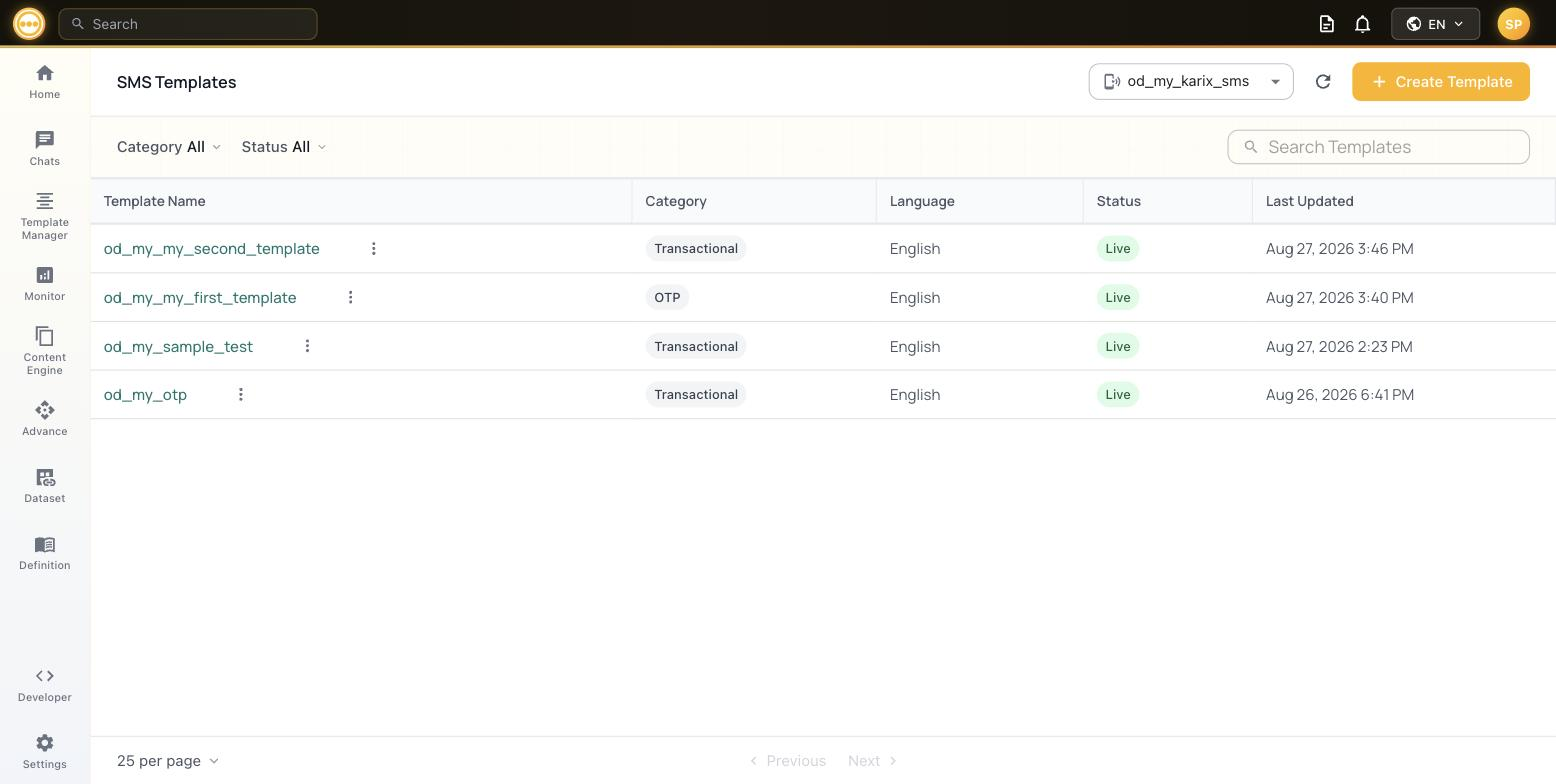
Task: Click Transactional badge for od_my_sample_test
Action: pyautogui.click(x=696, y=346)
